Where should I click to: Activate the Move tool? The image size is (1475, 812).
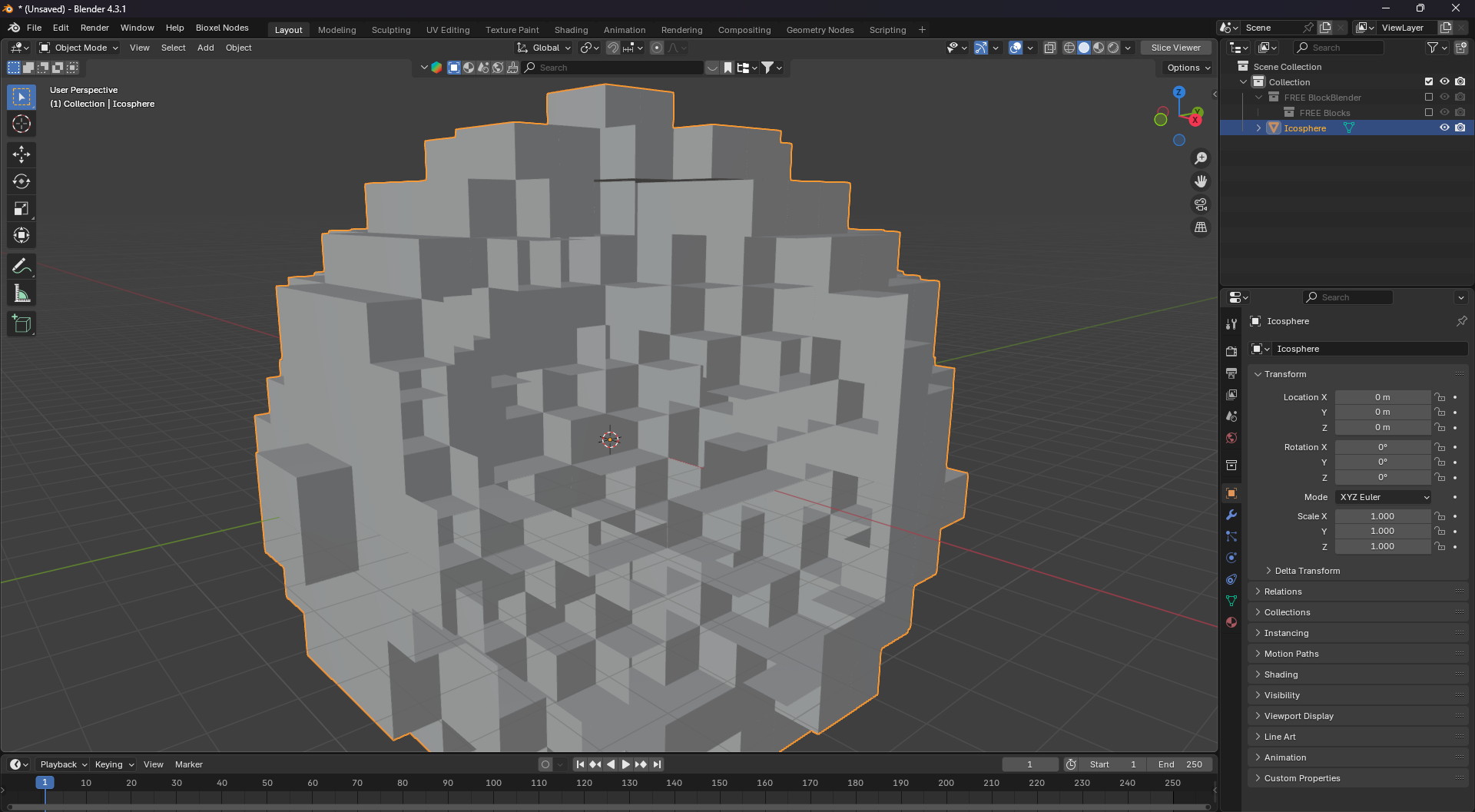[22, 154]
